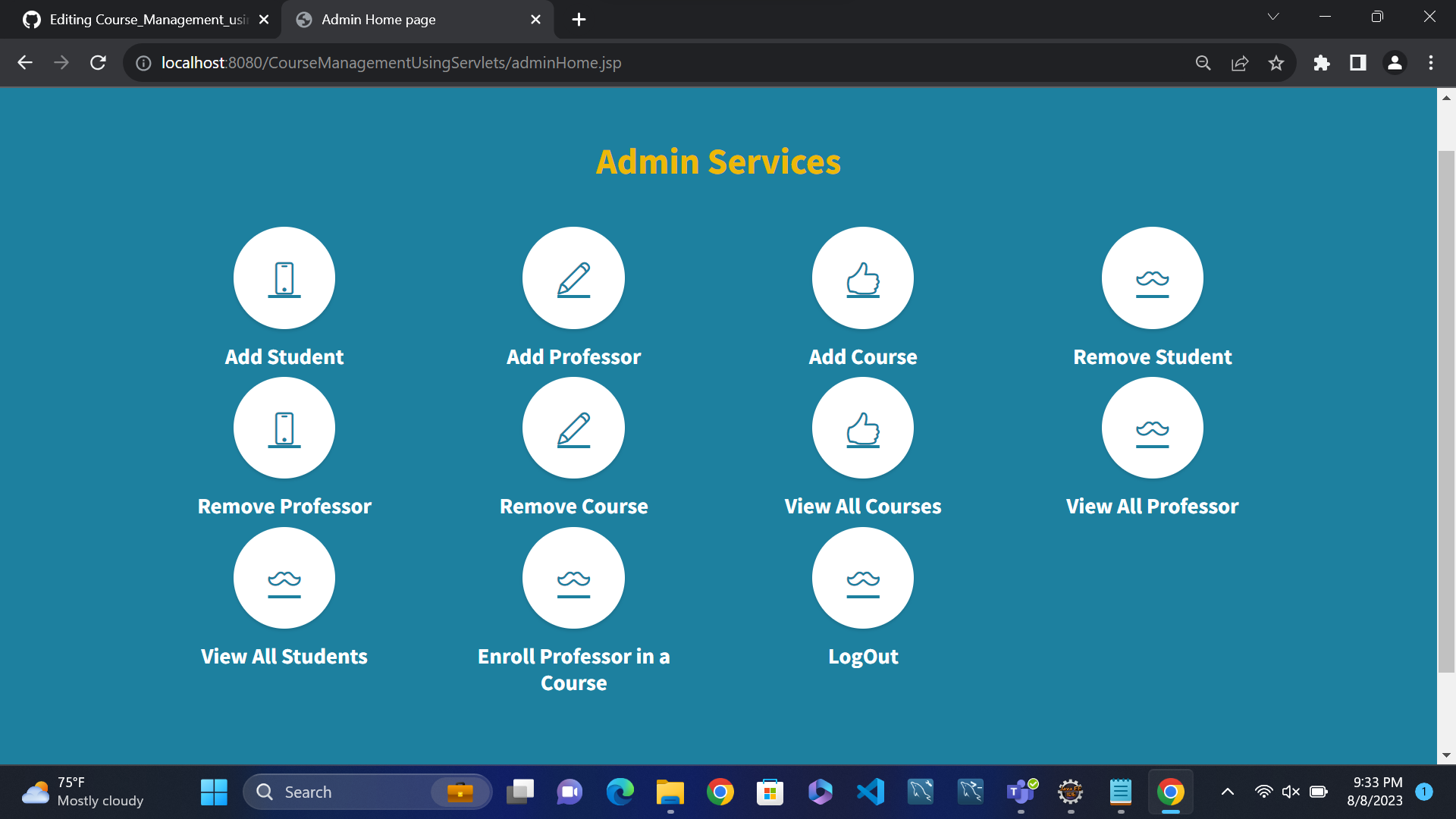Open the Add Student service icon
1456x819 pixels.
(x=284, y=278)
